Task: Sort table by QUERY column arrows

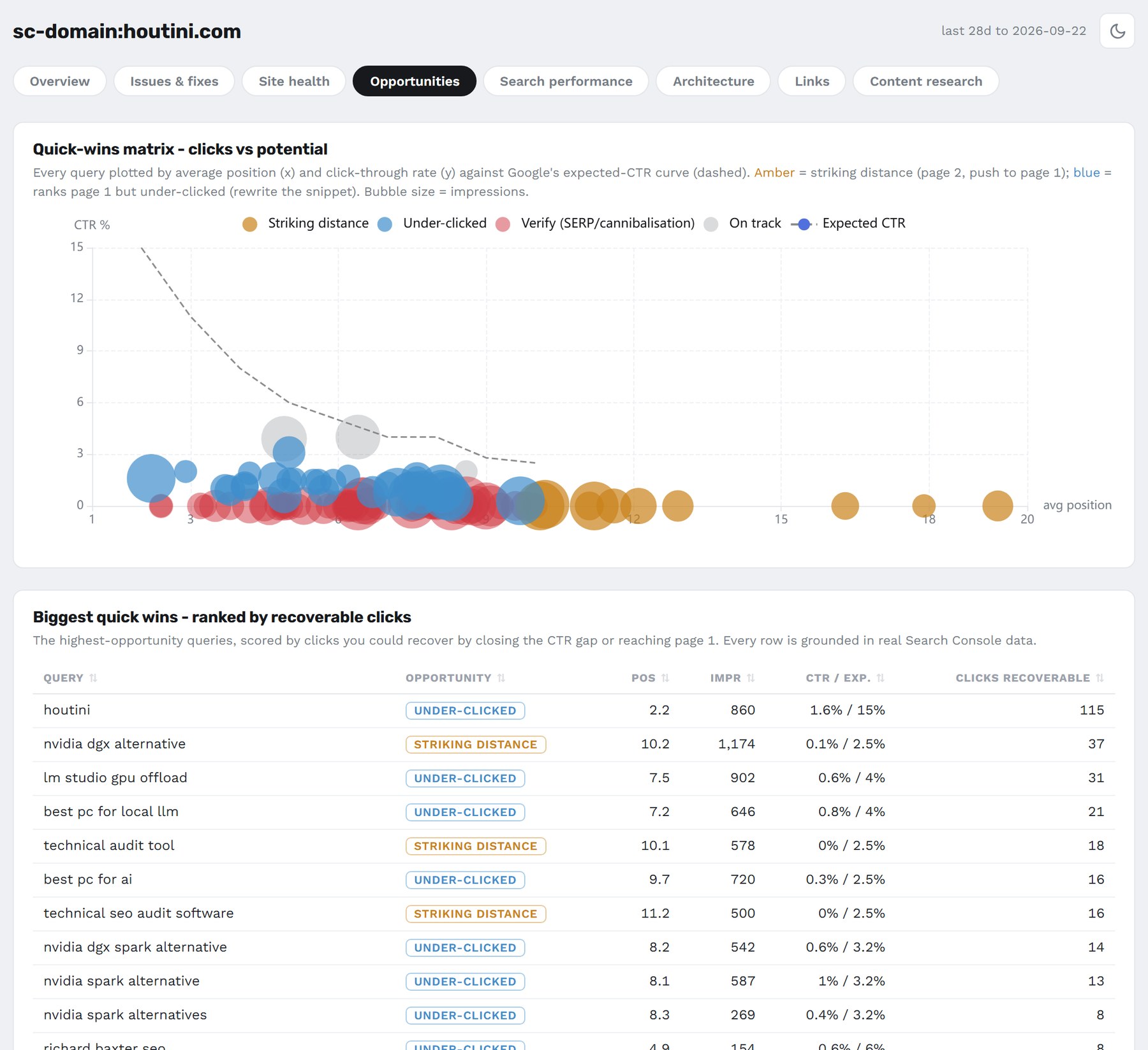Action: pyautogui.click(x=93, y=678)
